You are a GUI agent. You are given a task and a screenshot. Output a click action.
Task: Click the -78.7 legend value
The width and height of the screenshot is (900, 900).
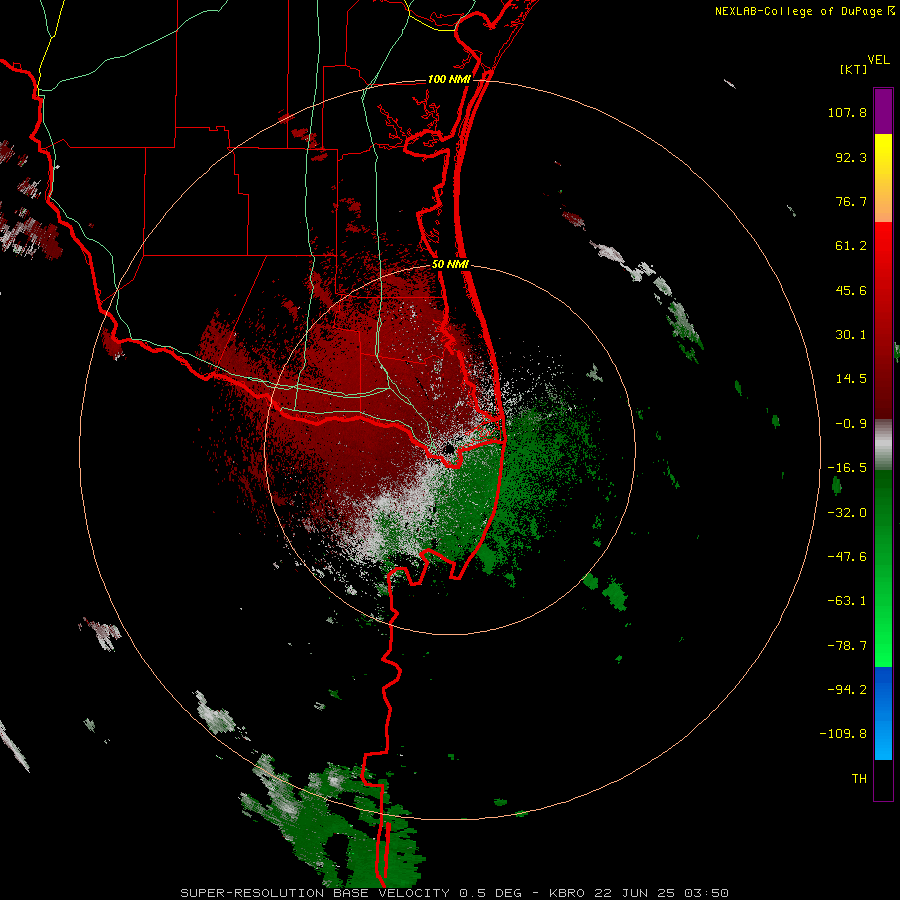(x=847, y=646)
